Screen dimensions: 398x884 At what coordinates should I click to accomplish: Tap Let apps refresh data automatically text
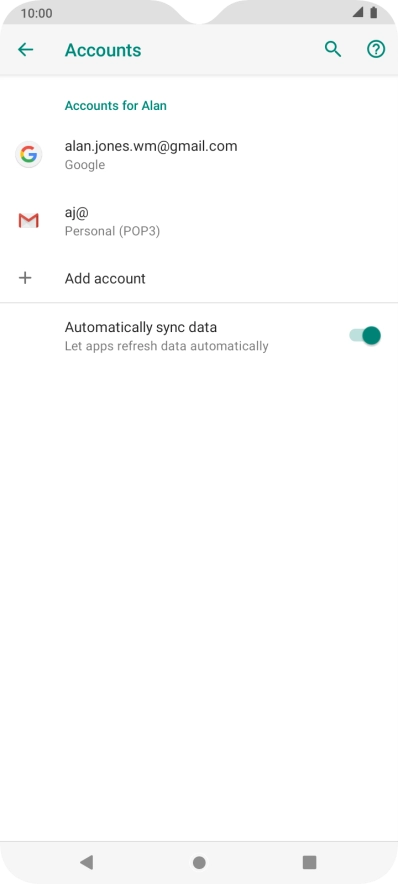pyautogui.click(x=166, y=346)
